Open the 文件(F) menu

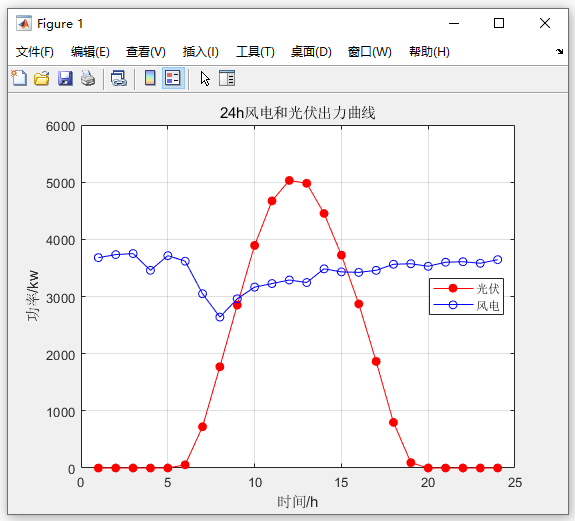coord(35,52)
